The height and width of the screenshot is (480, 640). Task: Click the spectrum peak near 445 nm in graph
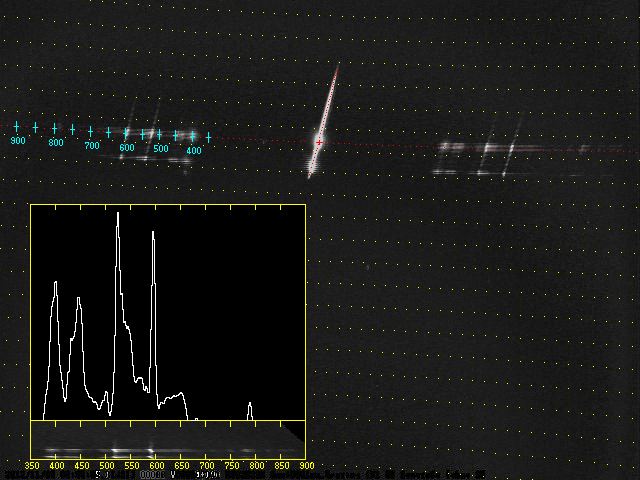[x=78, y=299]
